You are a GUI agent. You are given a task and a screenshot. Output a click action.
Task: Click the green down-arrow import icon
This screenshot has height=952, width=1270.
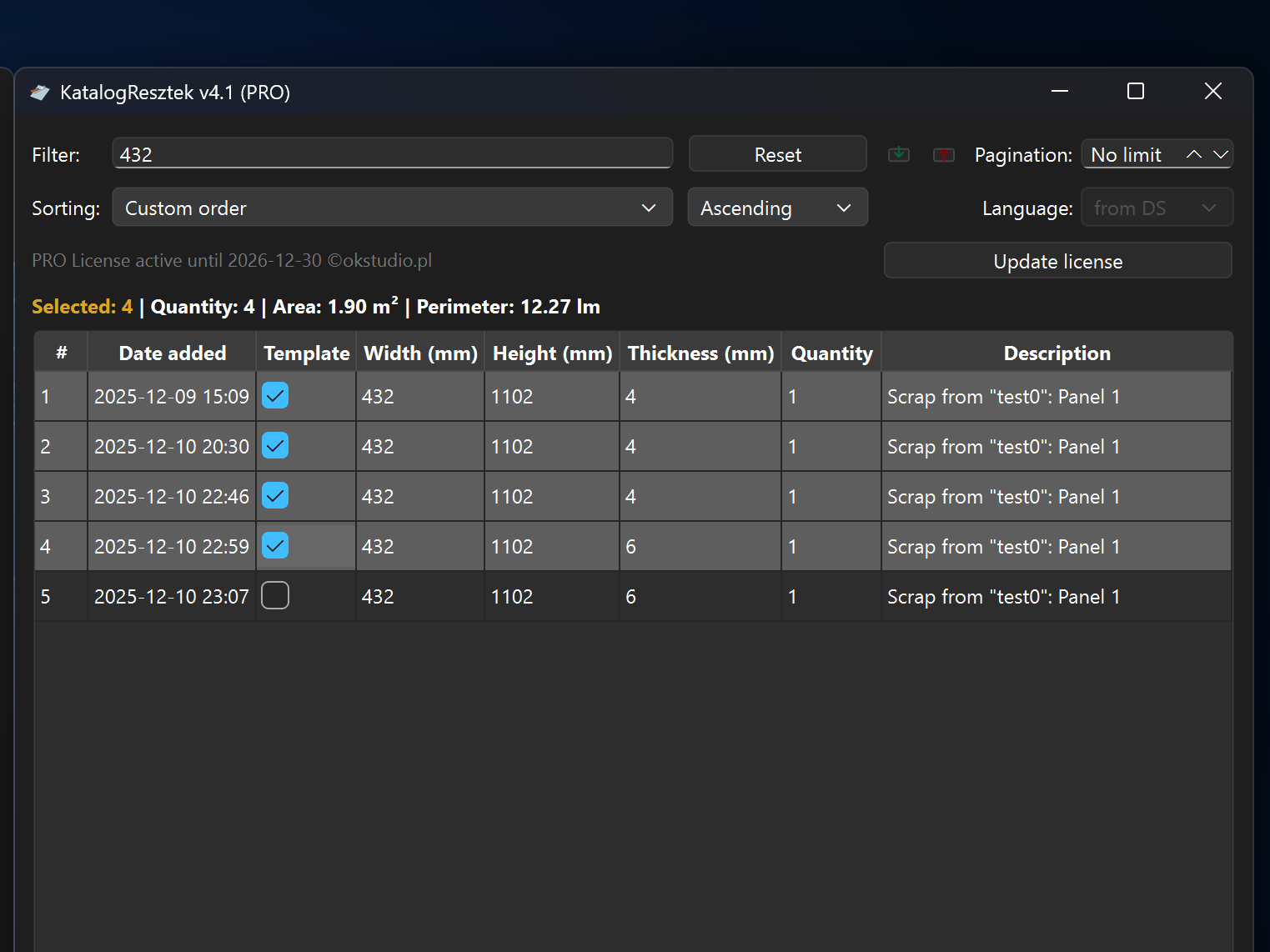click(898, 155)
